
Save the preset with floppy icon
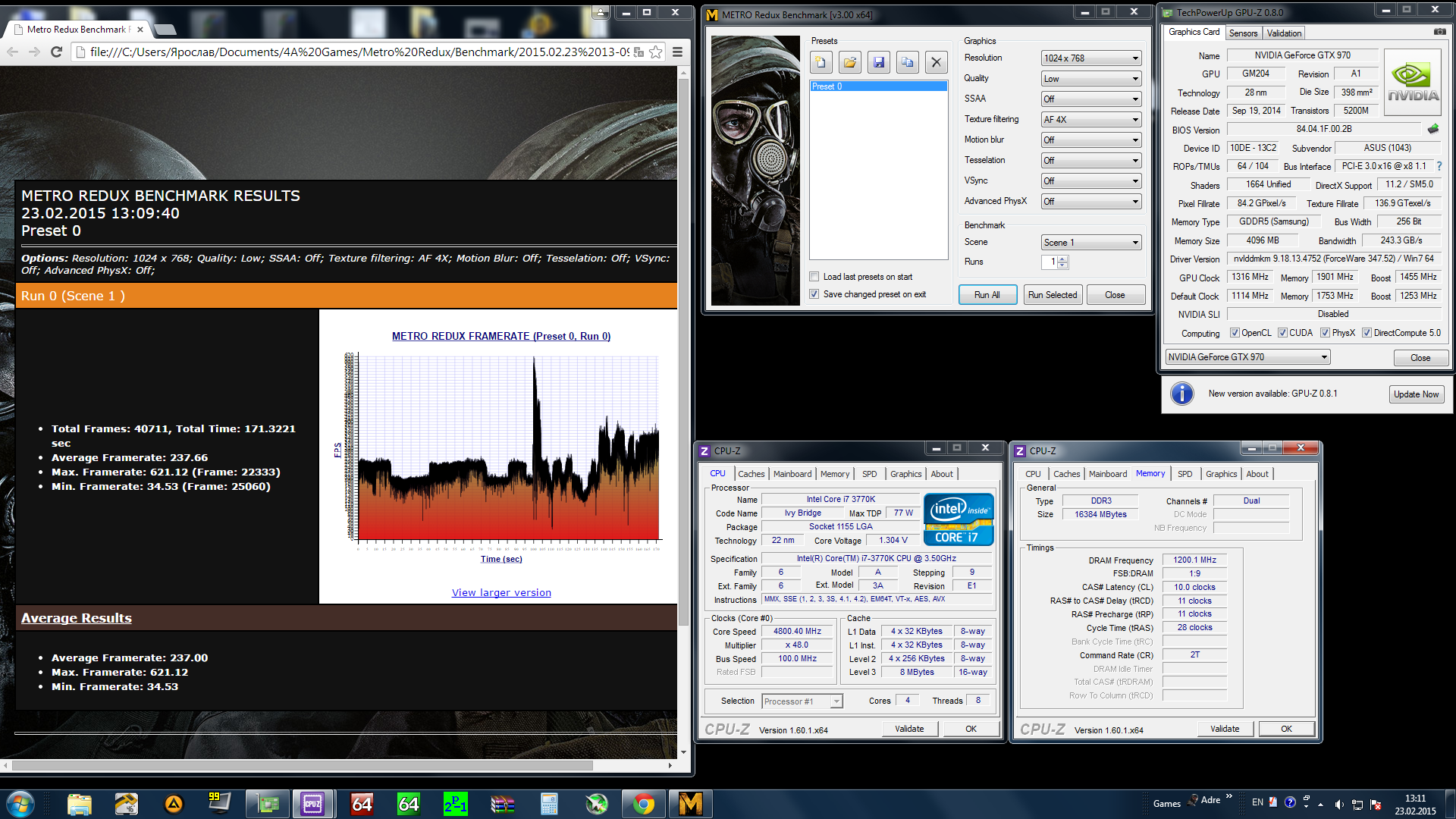click(x=878, y=63)
